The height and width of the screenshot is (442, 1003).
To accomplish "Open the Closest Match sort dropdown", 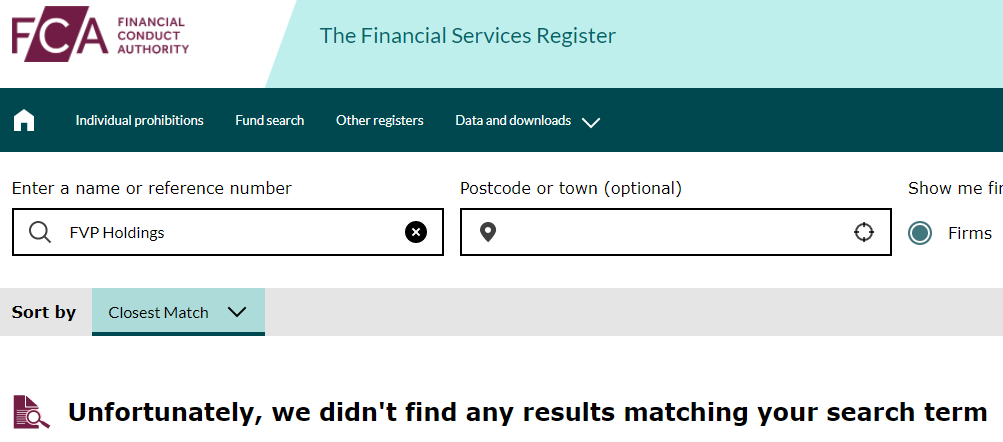I will 178,312.
